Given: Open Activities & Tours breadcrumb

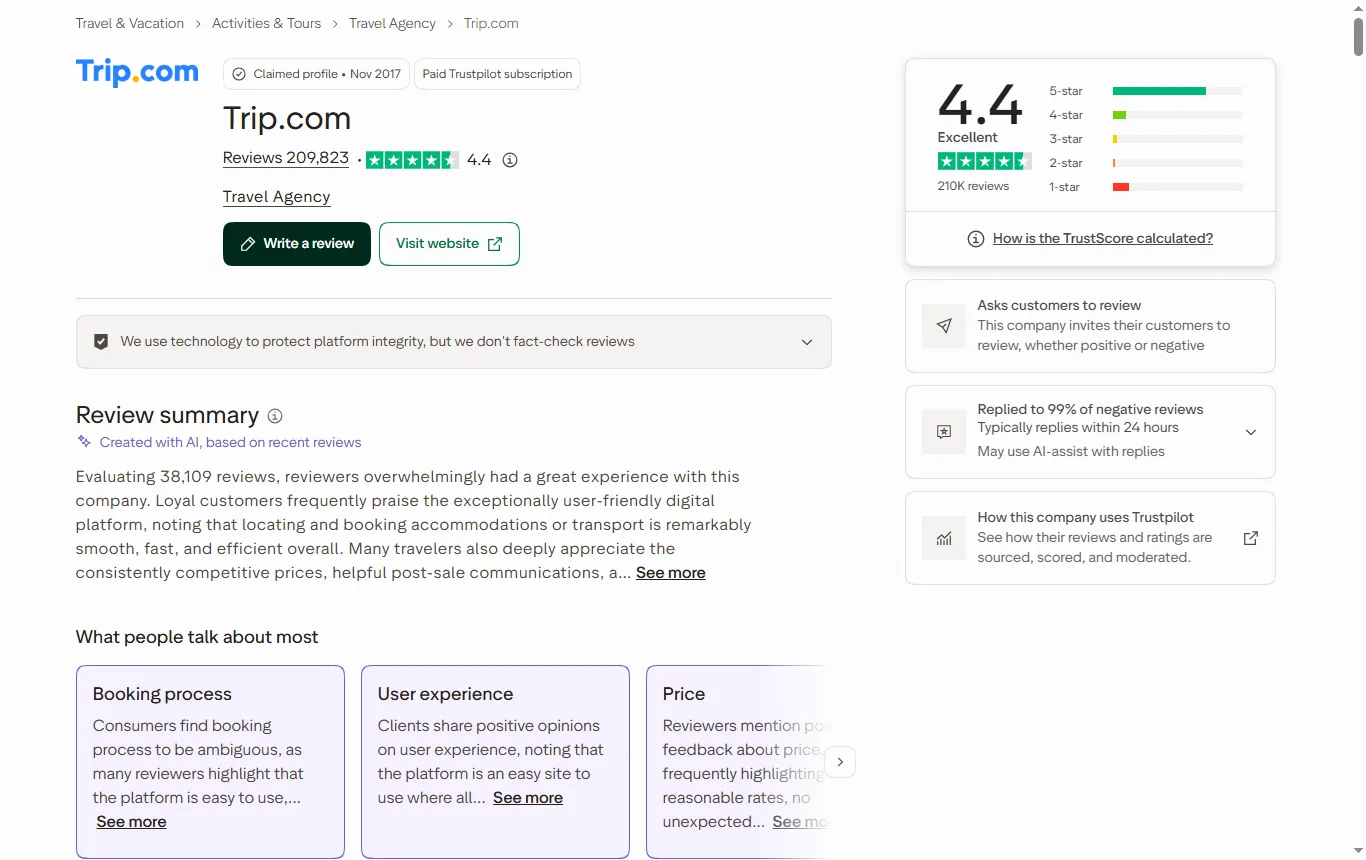Looking at the screenshot, I should click(267, 23).
